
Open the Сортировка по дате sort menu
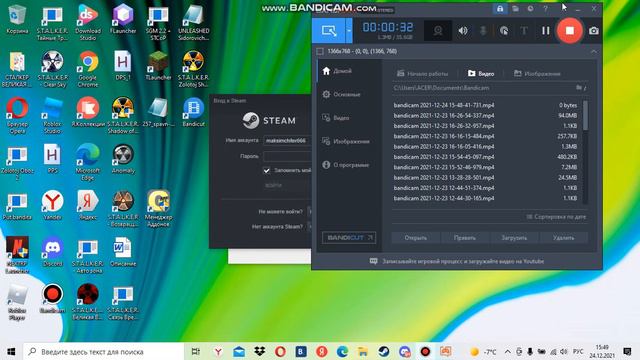tap(556, 217)
